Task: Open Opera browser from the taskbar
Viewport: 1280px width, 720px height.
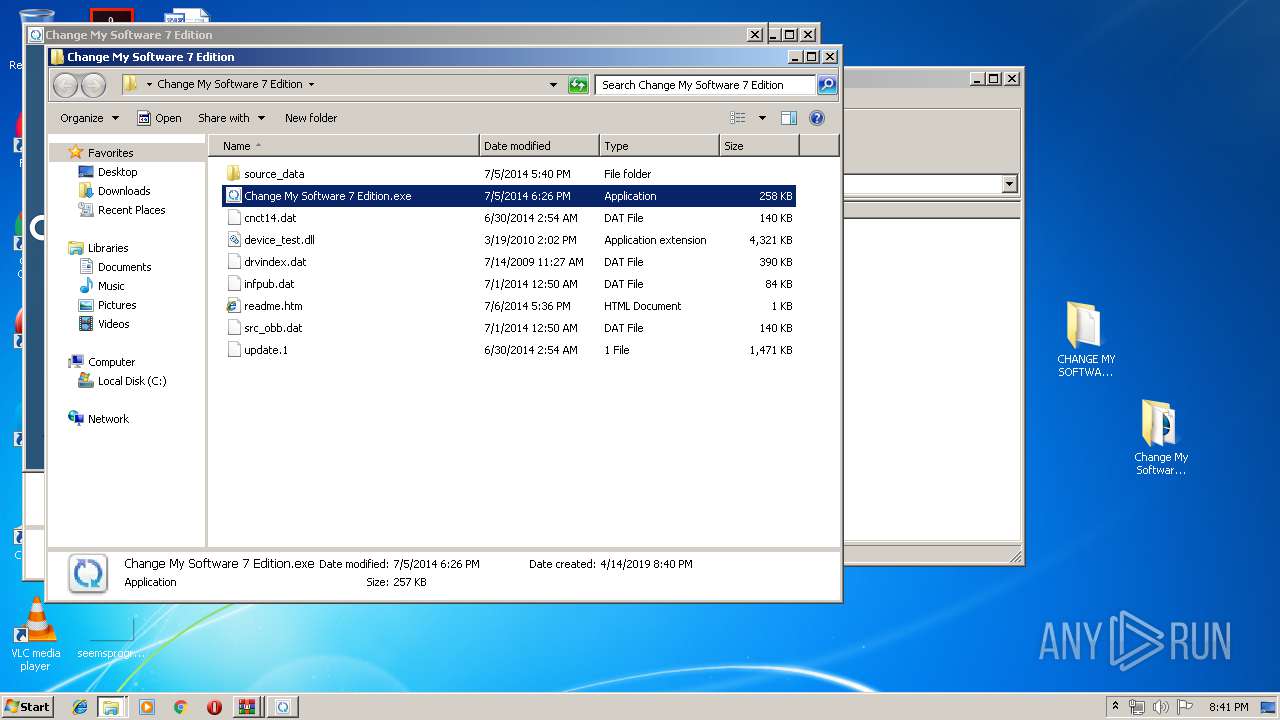Action: 214,707
